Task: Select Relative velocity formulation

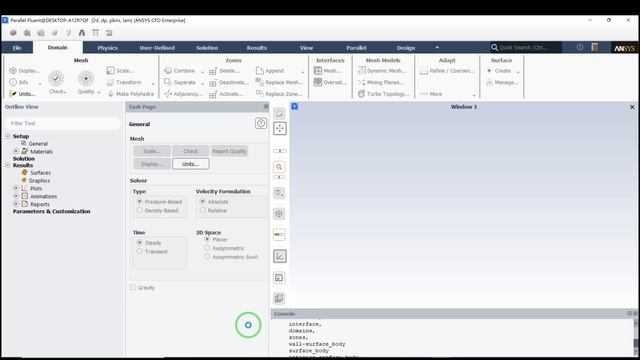Action: tap(202, 210)
